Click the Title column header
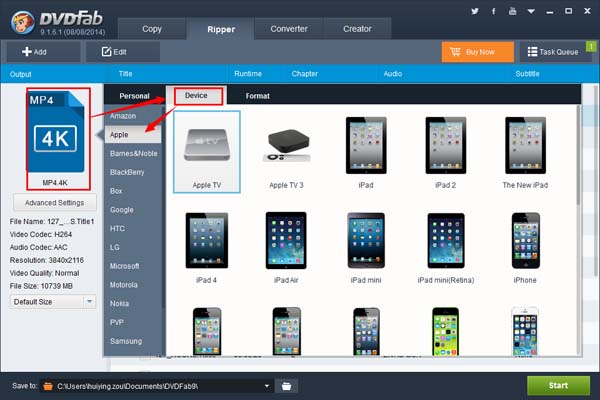The height and width of the screenshot is (400, 600). tap(126, 74)
